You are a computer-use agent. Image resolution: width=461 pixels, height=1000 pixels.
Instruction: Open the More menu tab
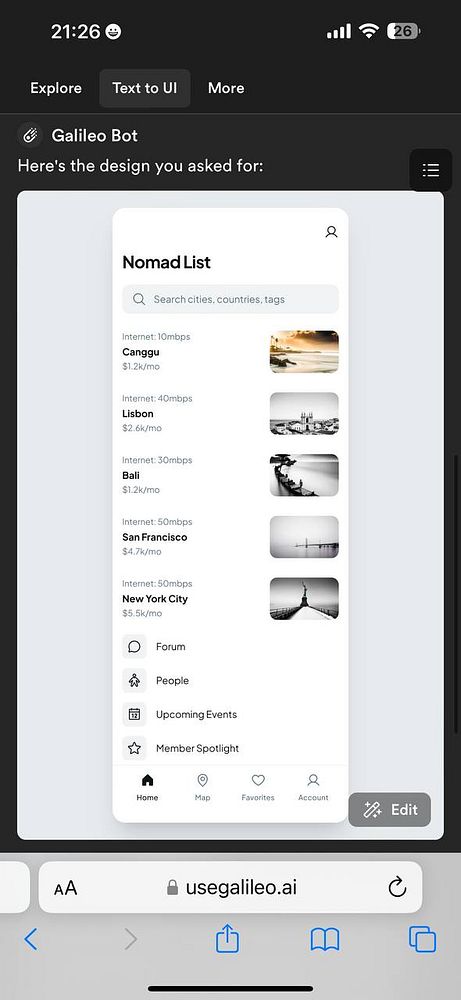click(x=226, y=88)
